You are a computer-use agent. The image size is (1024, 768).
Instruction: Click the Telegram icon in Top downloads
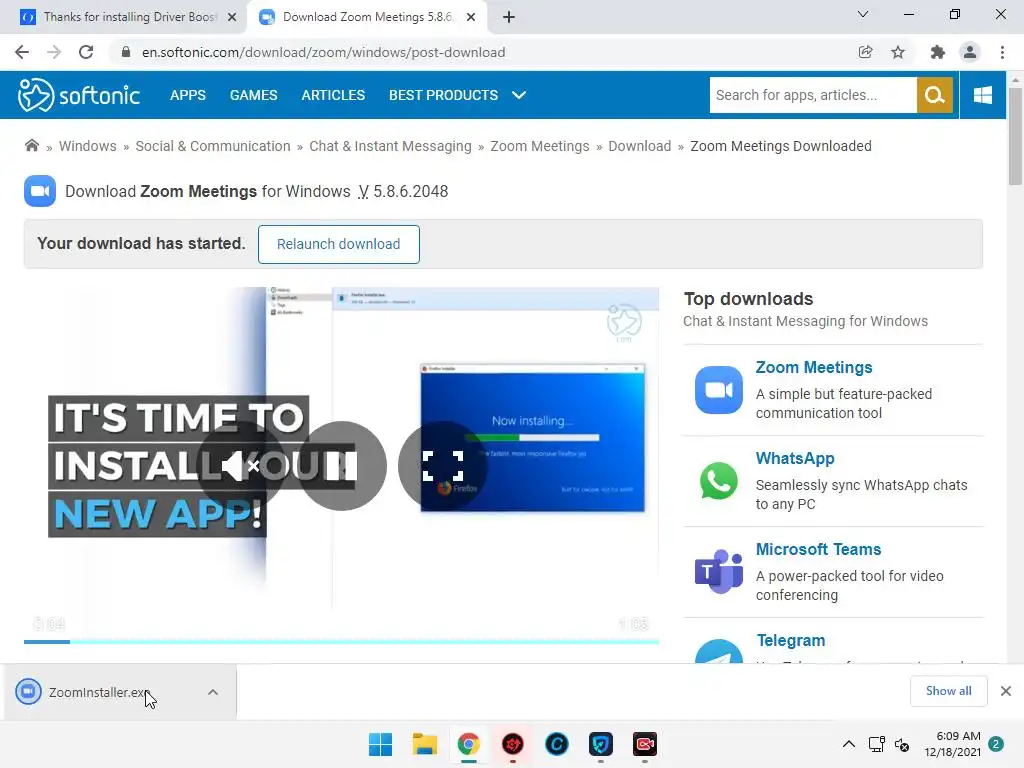(x=718, y=651)
